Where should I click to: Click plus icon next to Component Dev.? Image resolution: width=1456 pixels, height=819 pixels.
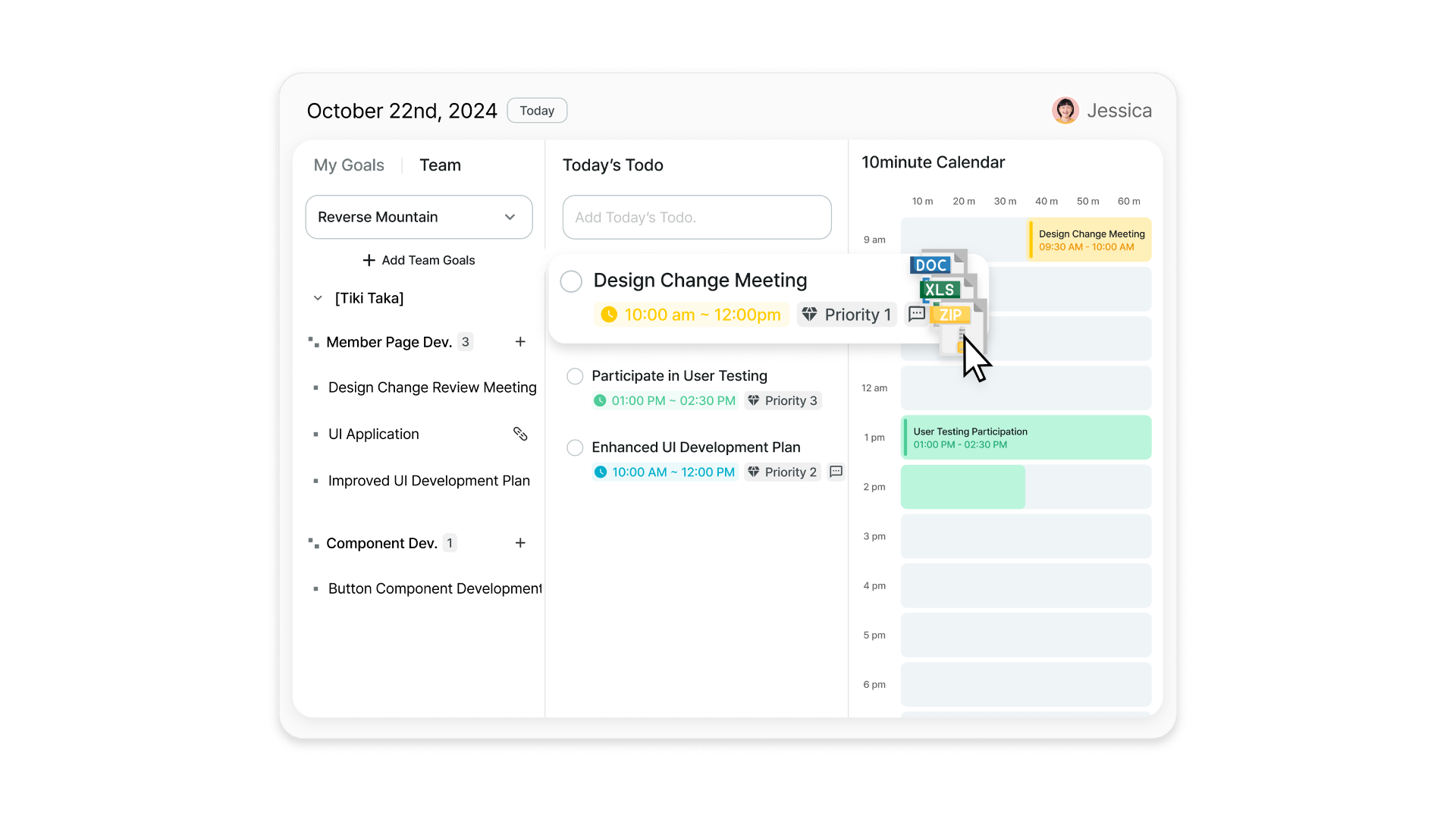tap(520, 543)
